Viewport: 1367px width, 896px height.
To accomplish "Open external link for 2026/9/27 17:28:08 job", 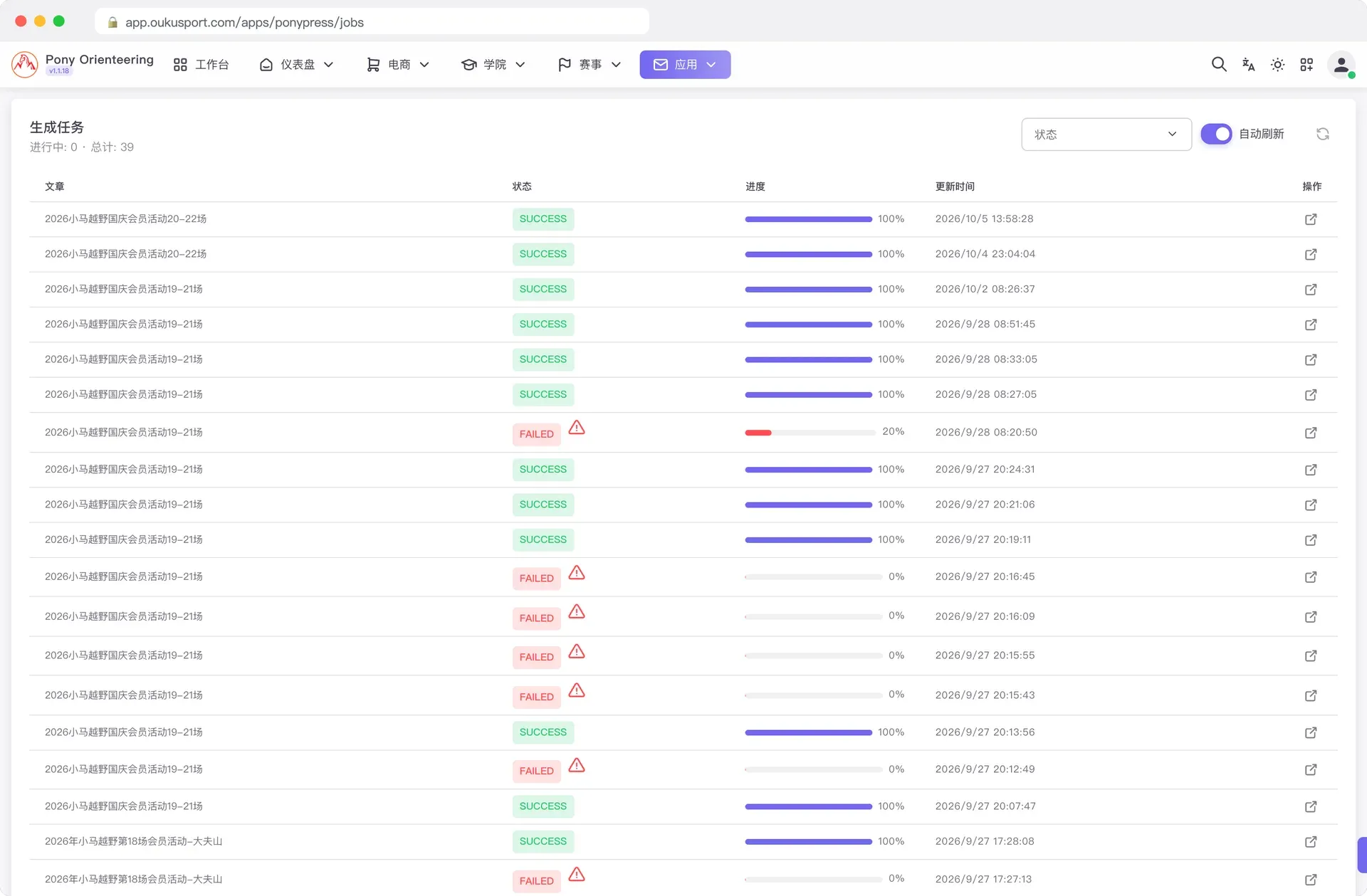I will [x=1311, y=842].
